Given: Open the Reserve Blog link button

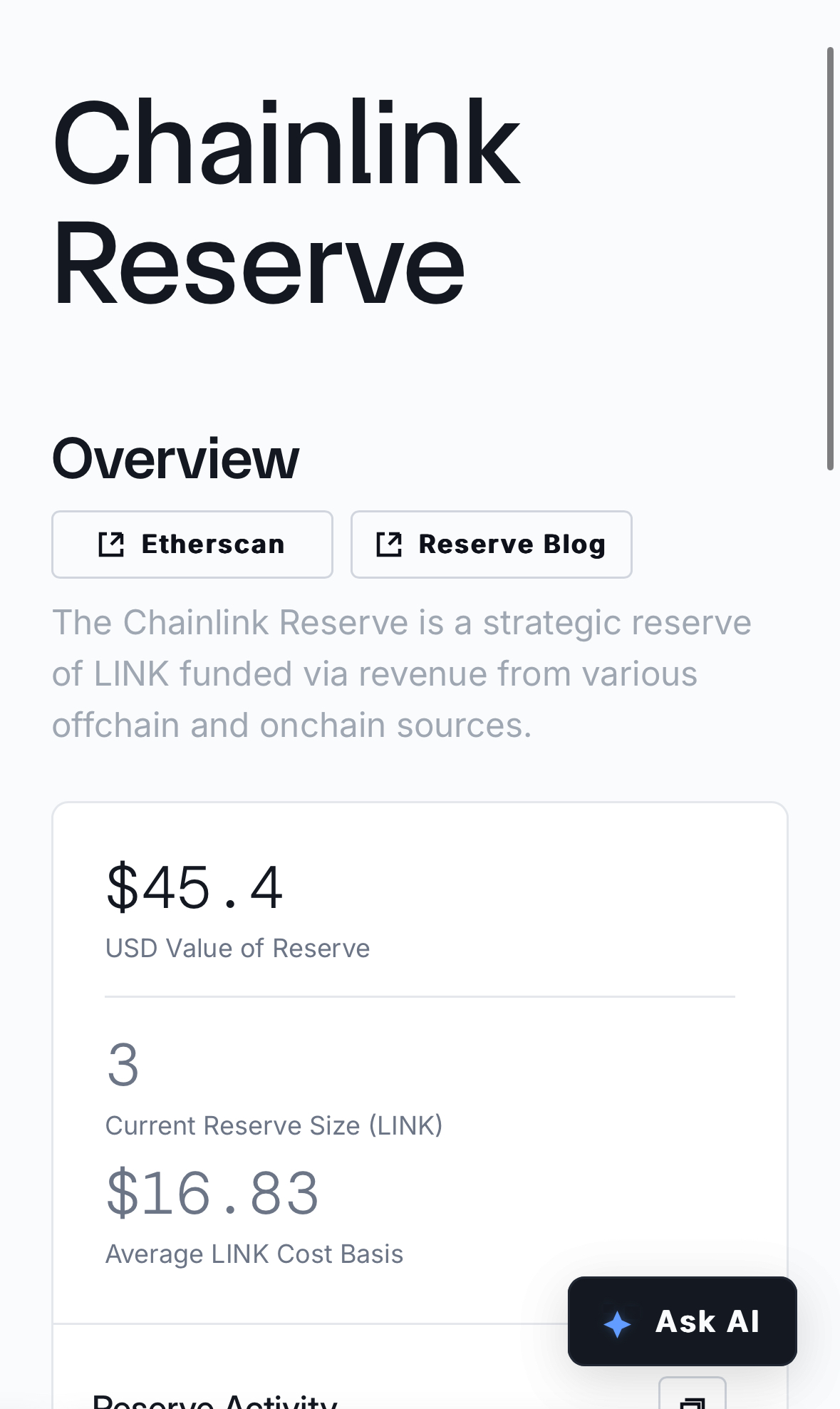Looking at the screenshot, I should [x=492, y=544].
